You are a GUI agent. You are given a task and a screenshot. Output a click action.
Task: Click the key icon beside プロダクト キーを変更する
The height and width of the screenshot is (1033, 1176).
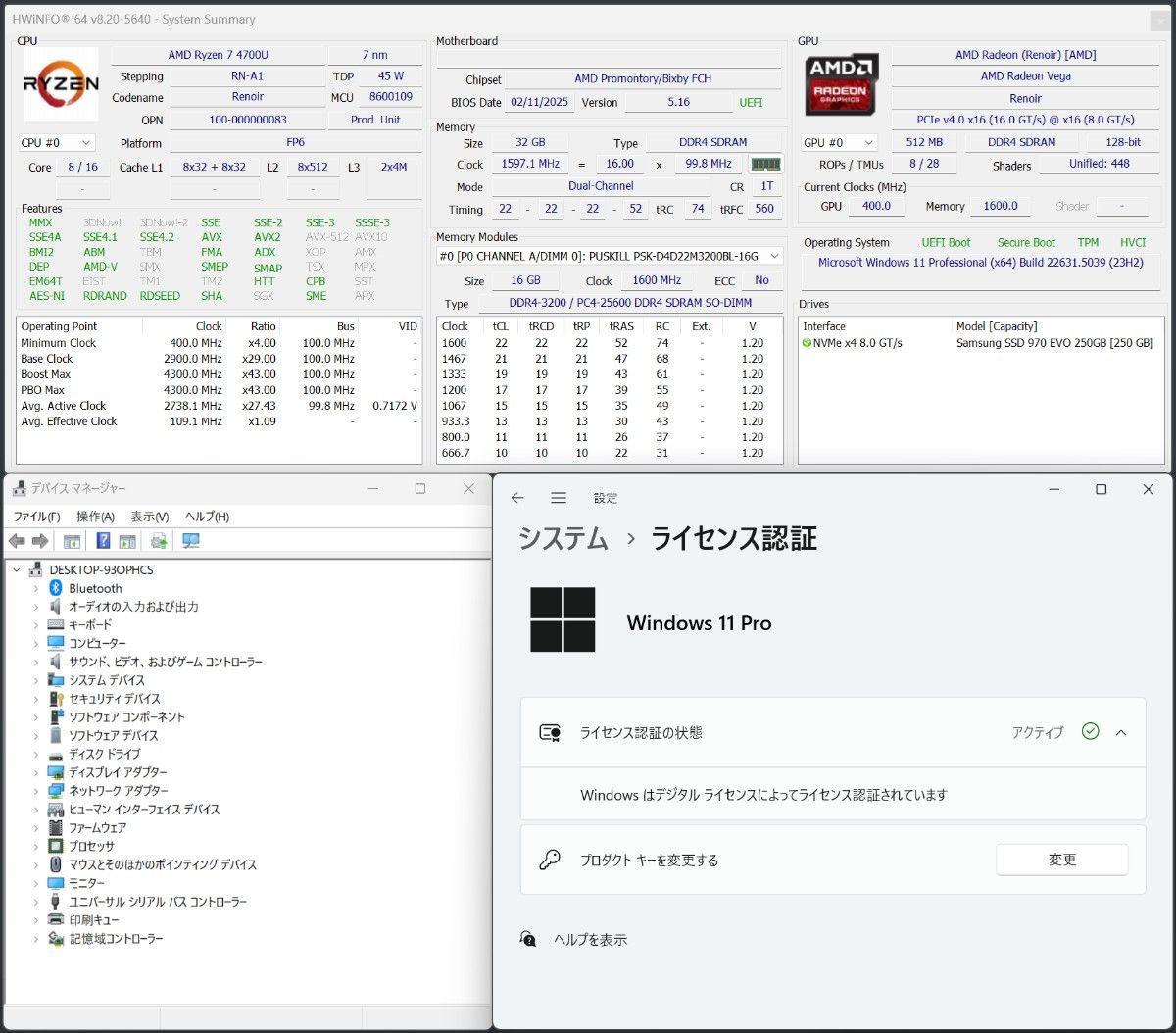(x=550, y=860)
